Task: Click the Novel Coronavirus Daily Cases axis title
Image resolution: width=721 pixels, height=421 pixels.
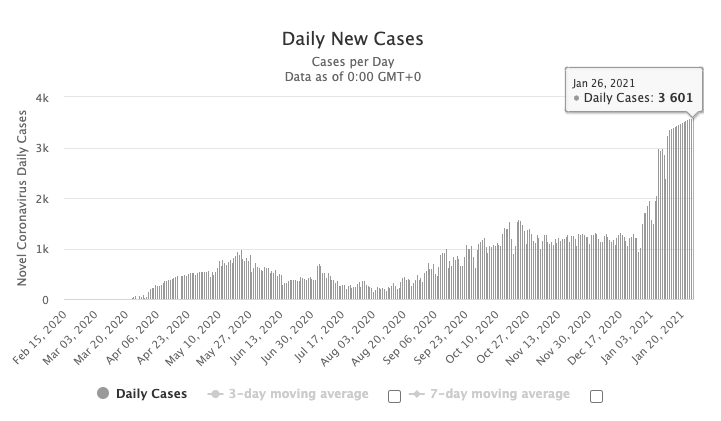Action: point(22,198)
